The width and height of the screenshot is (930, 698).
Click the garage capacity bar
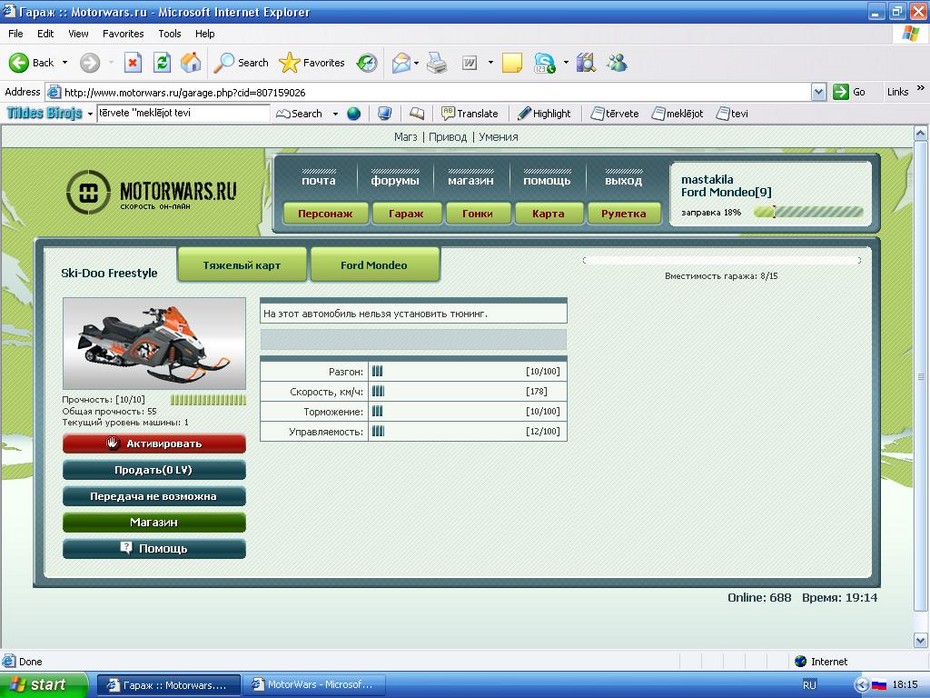(x=721, y=260)
